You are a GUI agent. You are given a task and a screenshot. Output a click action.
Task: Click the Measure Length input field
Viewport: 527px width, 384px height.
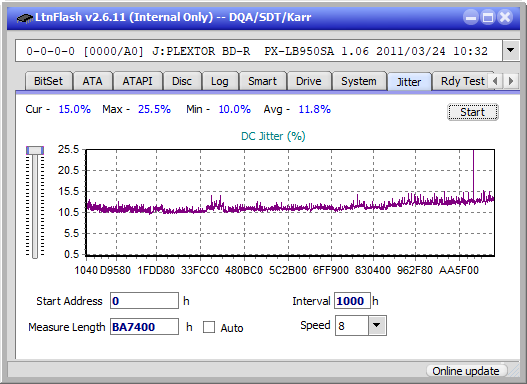point(145,327)
